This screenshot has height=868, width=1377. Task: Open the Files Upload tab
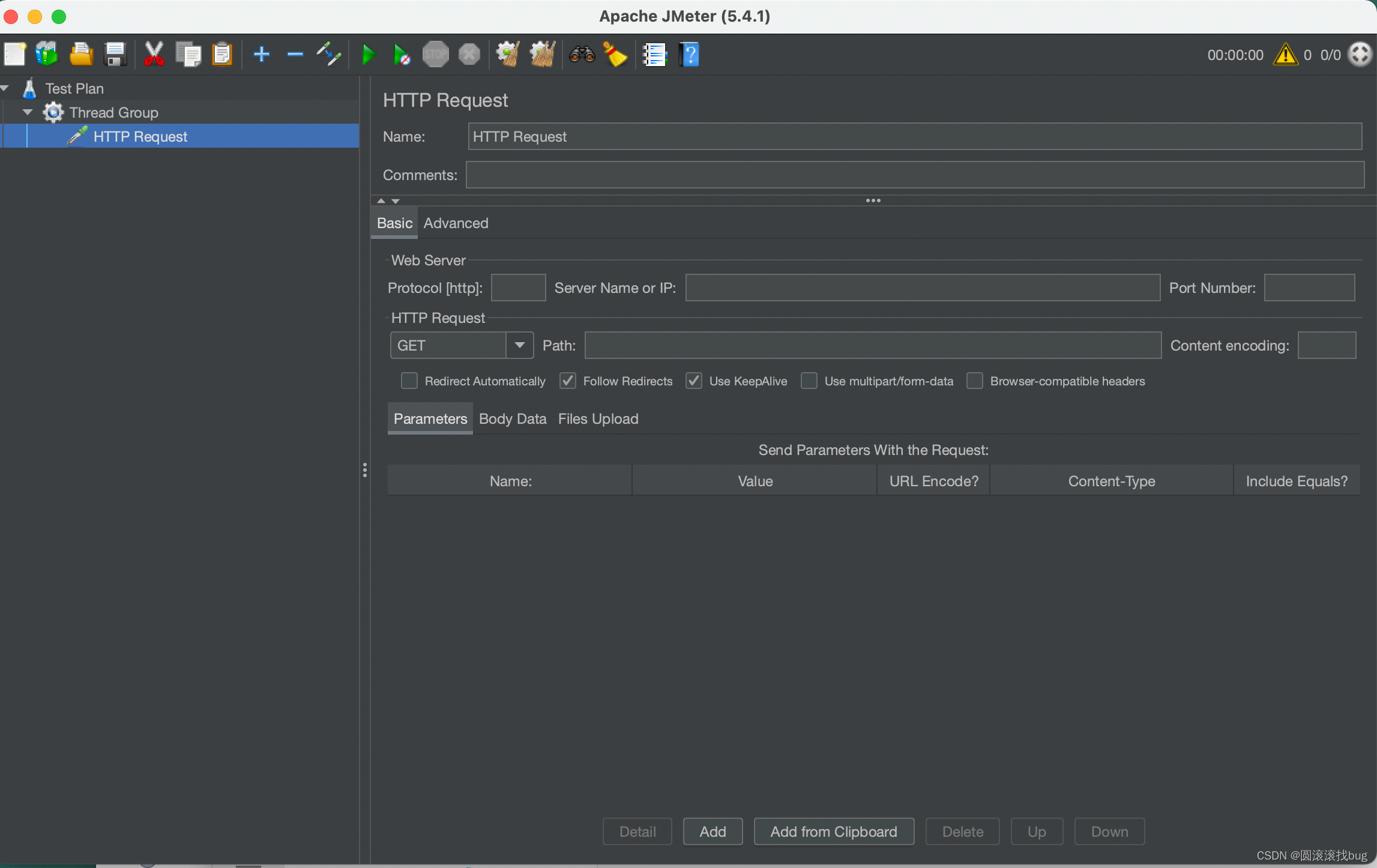598,419
